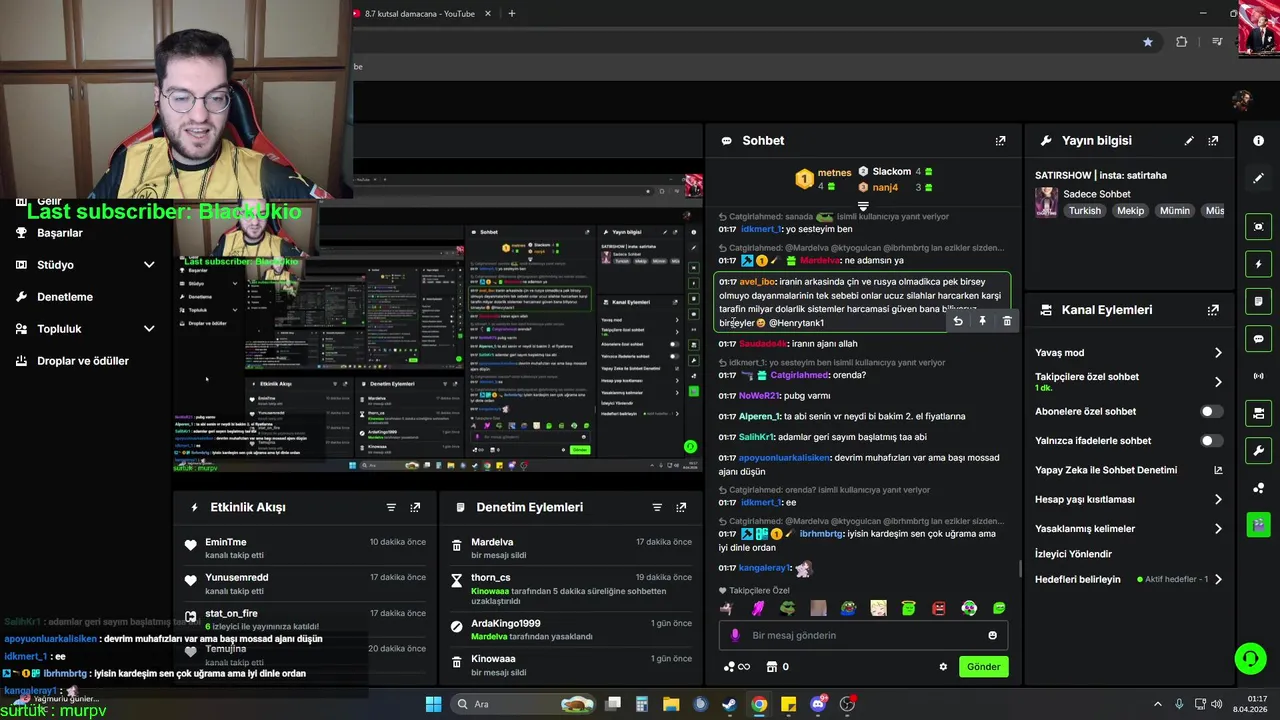Open Yavaş mod settings arrow
This screenshot has height=720, width=1280.
(1218, 353)
